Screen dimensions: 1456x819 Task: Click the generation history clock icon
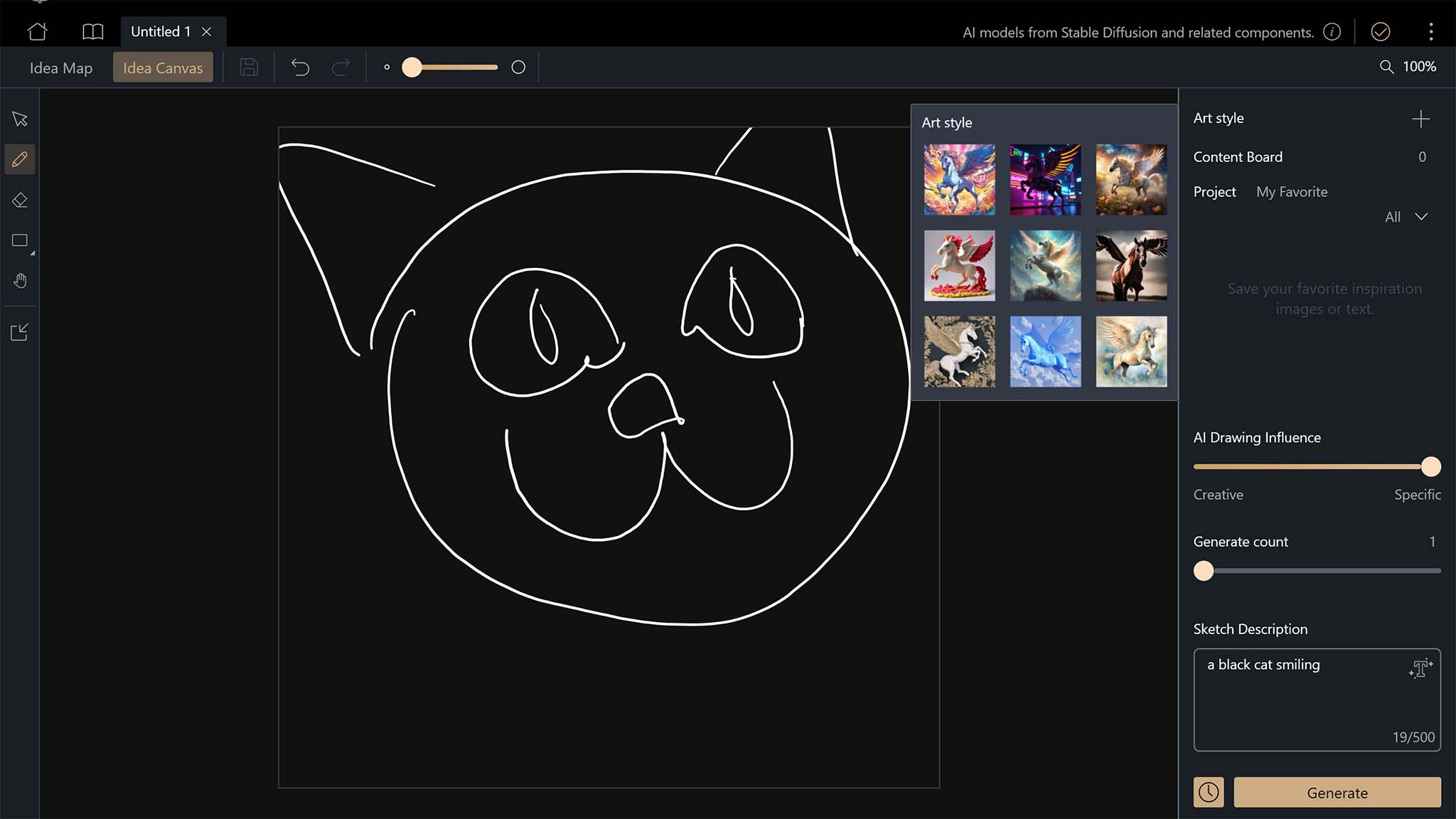1209,792
